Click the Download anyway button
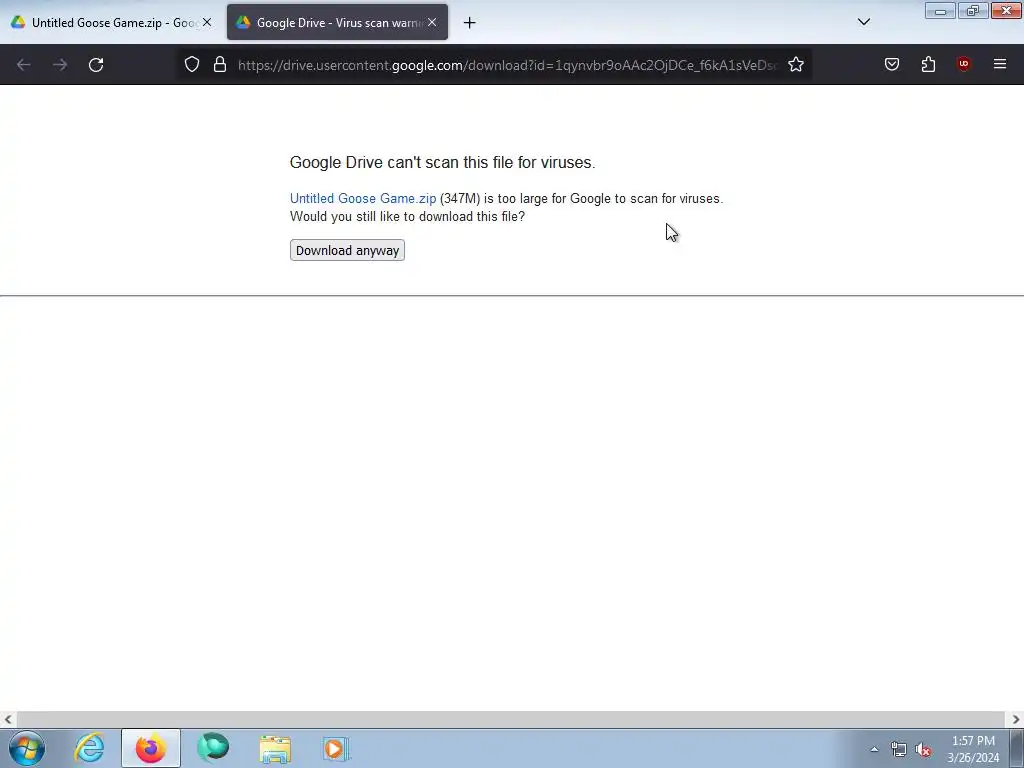The width and height of the screenshot is (1024, 768). pos(347,250)
